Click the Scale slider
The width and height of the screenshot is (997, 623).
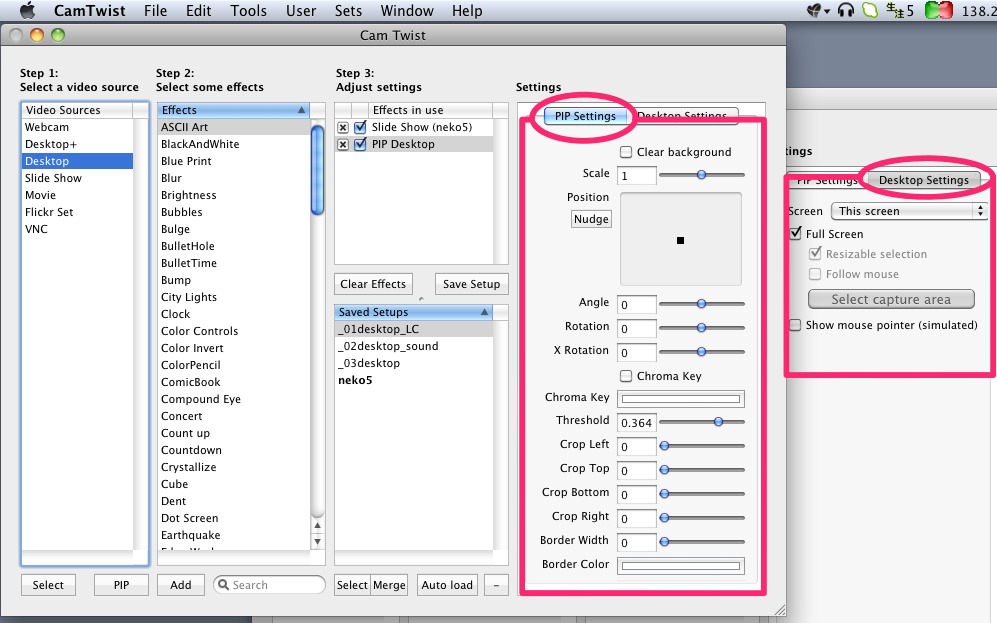coord(701,174)
